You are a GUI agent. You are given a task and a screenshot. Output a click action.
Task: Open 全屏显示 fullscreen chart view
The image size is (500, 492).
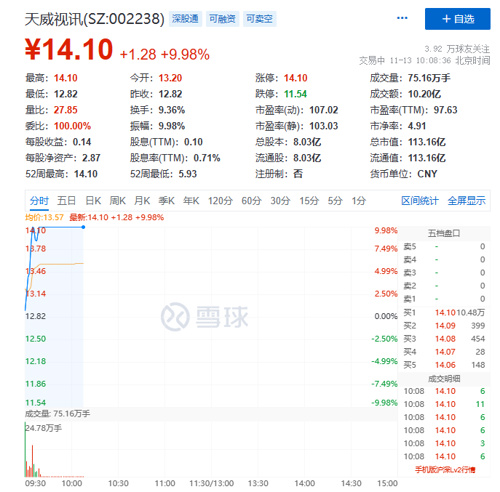[x=466, y=201]
